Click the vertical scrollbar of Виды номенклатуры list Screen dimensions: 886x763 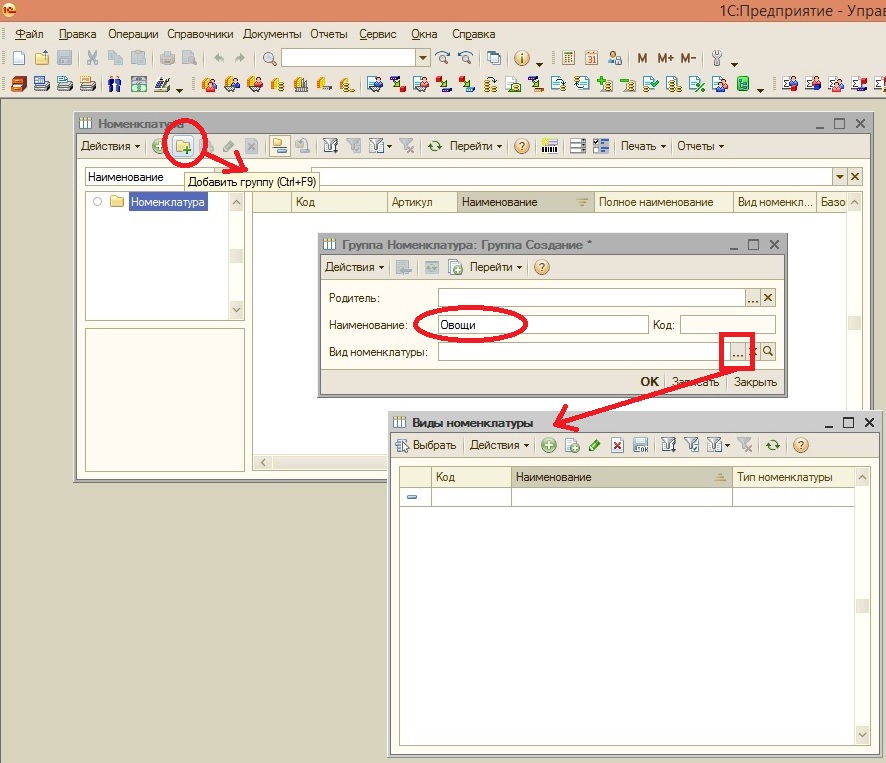coord(862,606)
